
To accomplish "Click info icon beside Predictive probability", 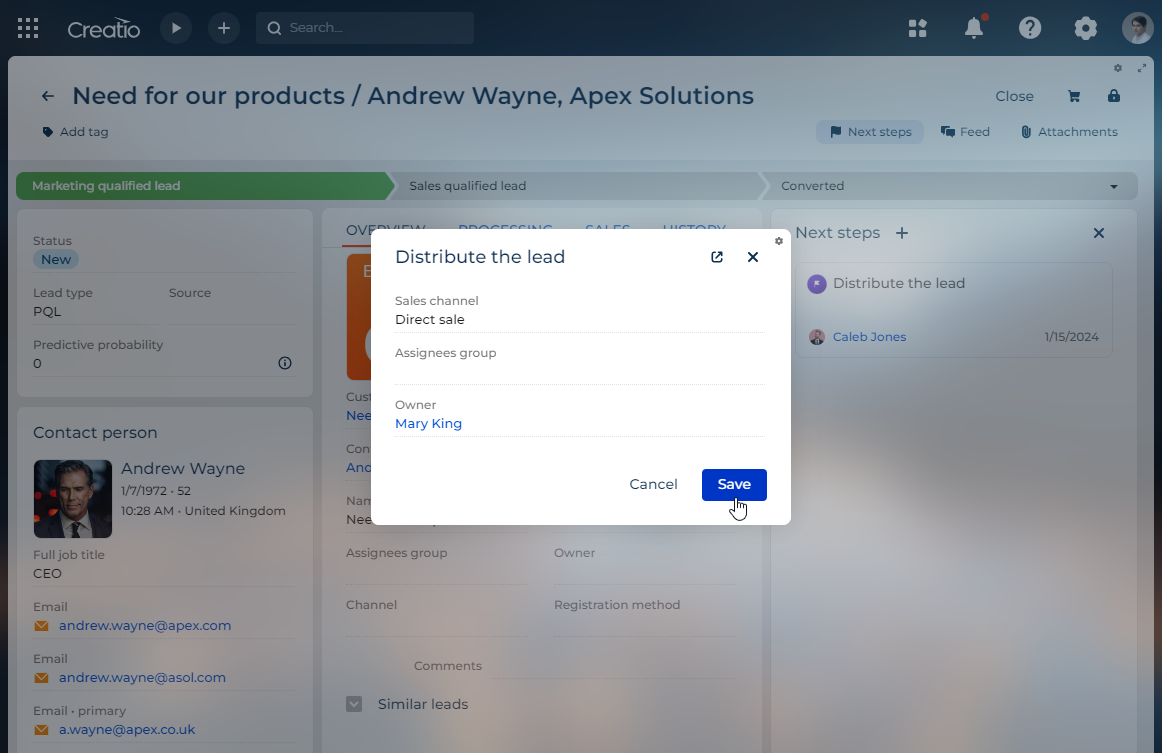I will tap(284, 363).
